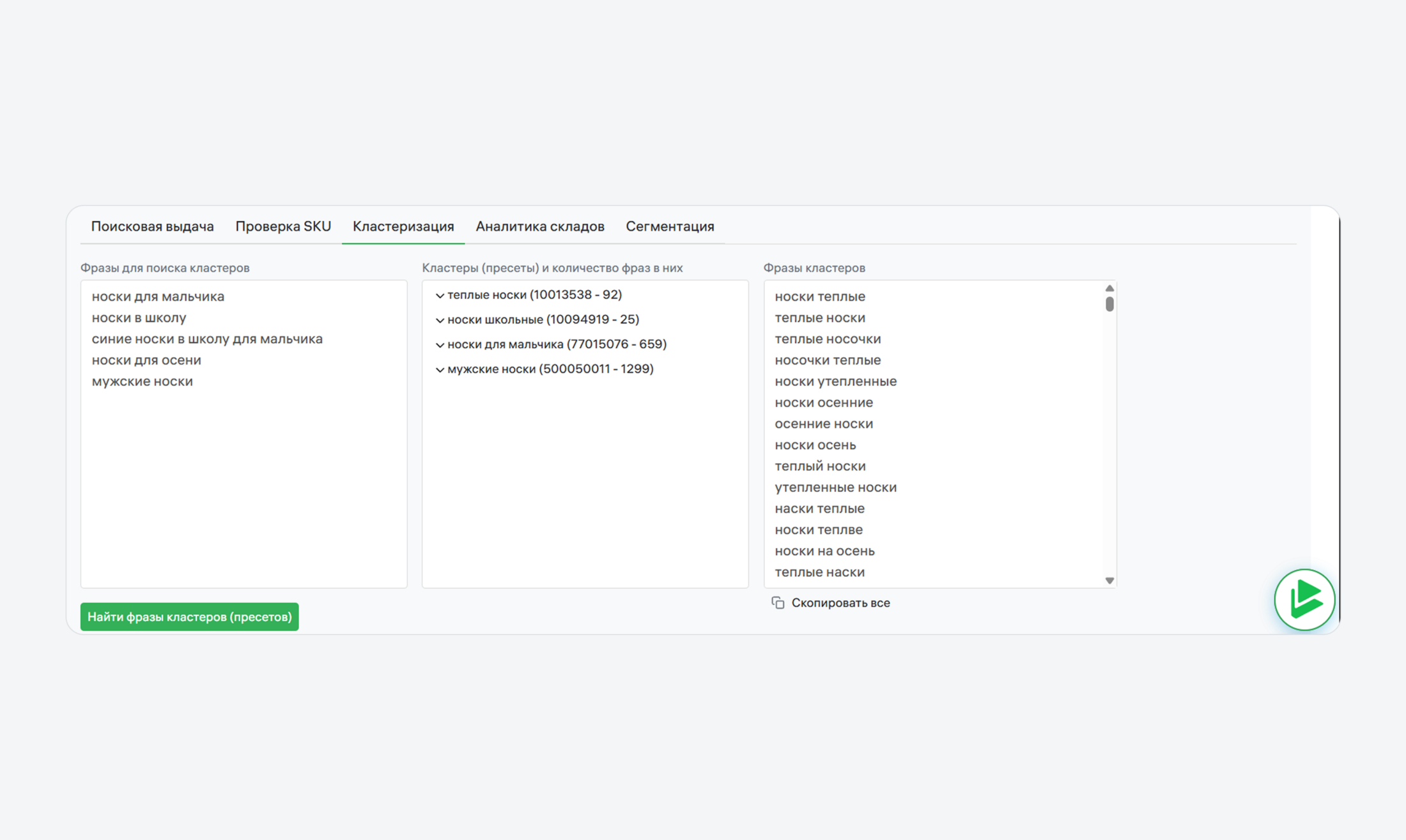The height and width of the screenshot is (840, 1406).
Task: Click Скопировать все to copy all phrases
Action: [x=840, y=602]
